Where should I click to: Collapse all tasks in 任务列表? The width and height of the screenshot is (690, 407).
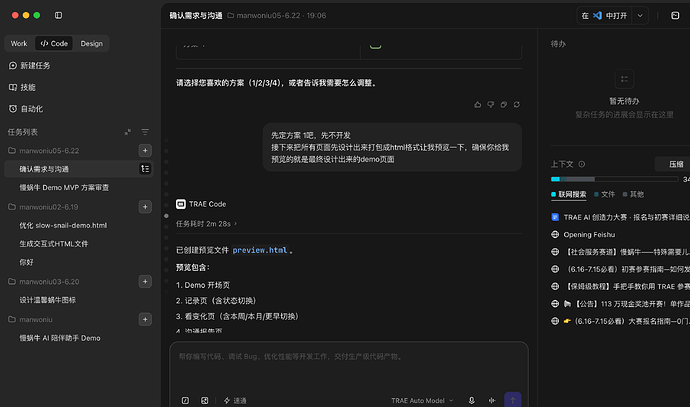(x=128, y=132)
